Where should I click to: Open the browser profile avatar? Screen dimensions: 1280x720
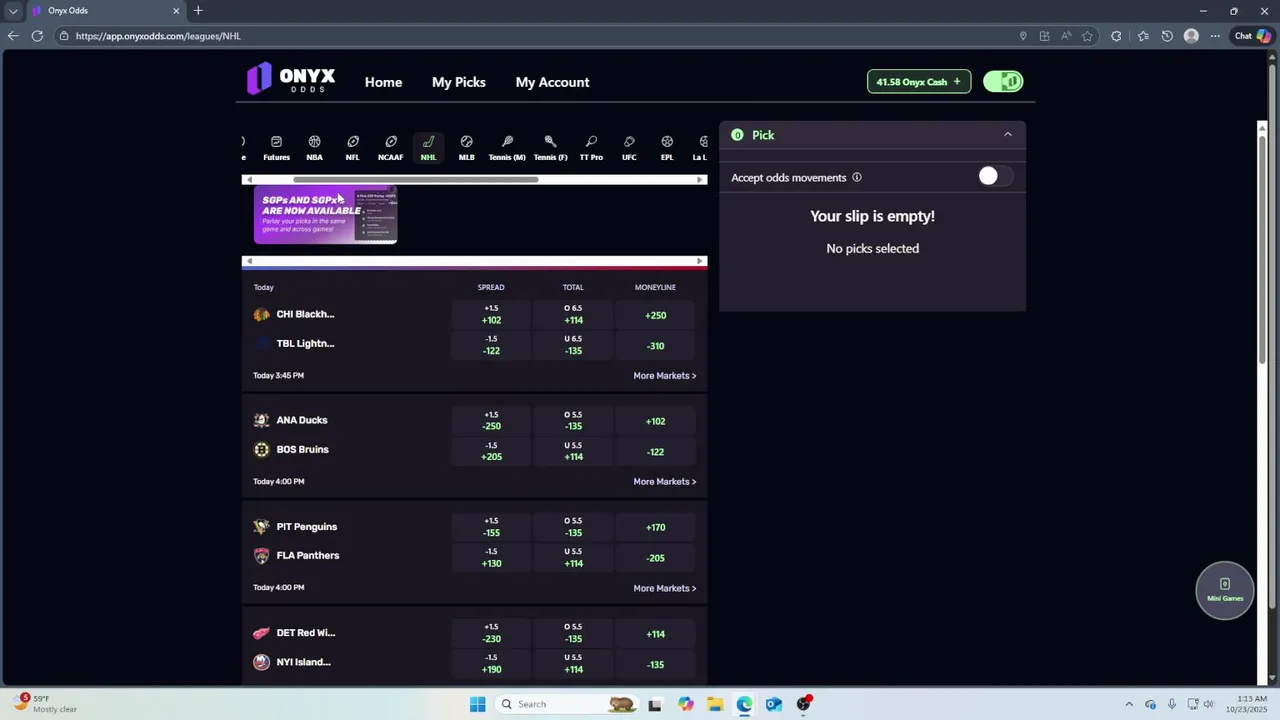1191,36
